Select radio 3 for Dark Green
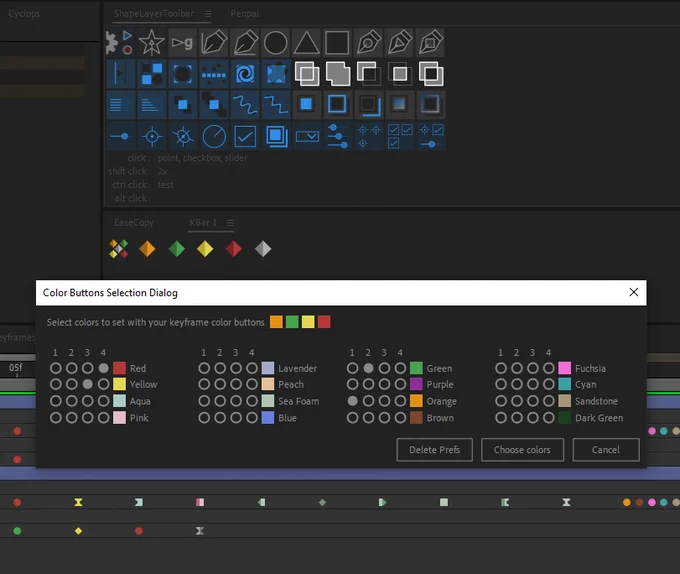Viewport: 680px width, 574px height. tap(533, 417)
